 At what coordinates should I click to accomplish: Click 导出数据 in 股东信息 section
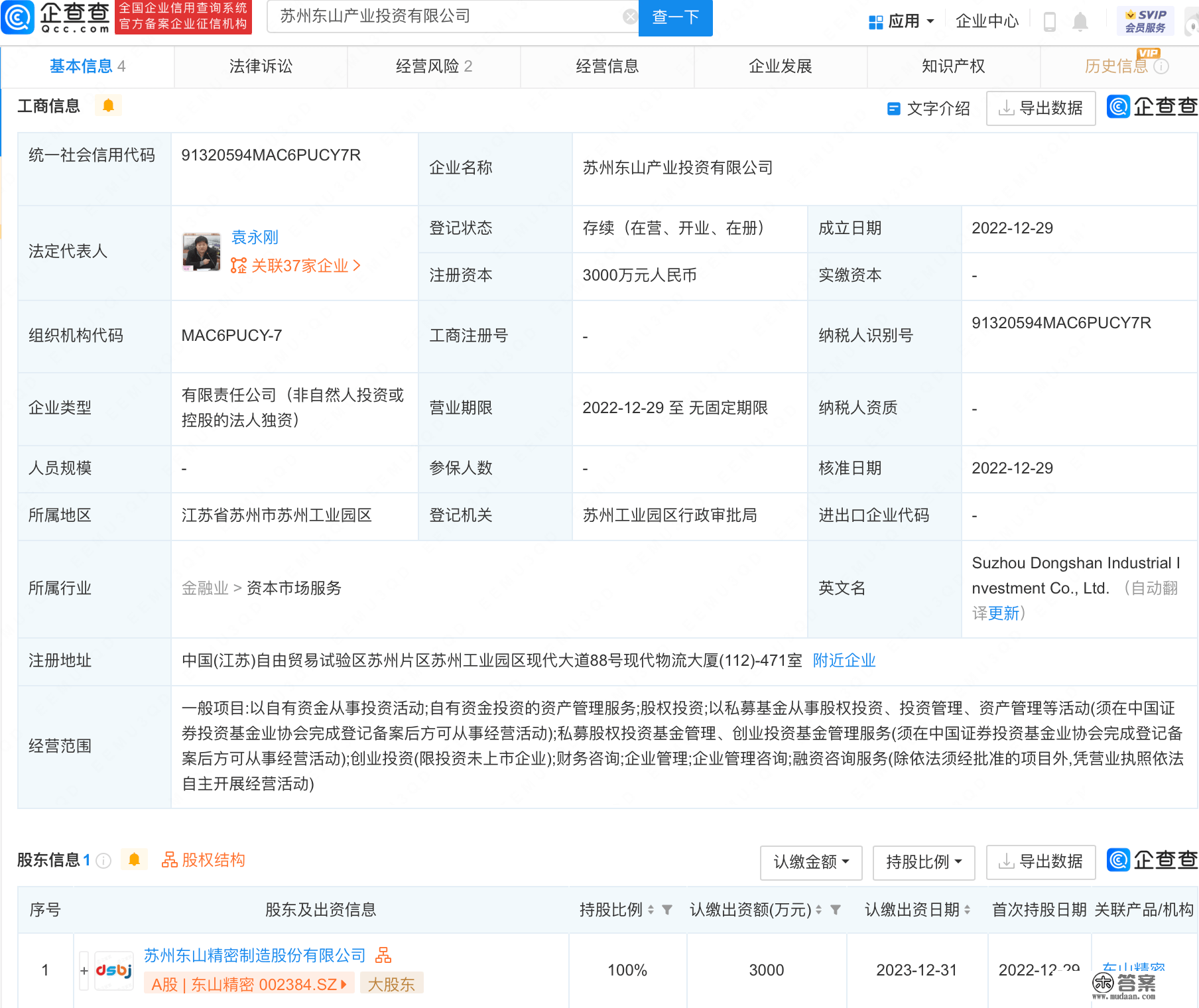pyautogui.click(x=1041, y=862)
